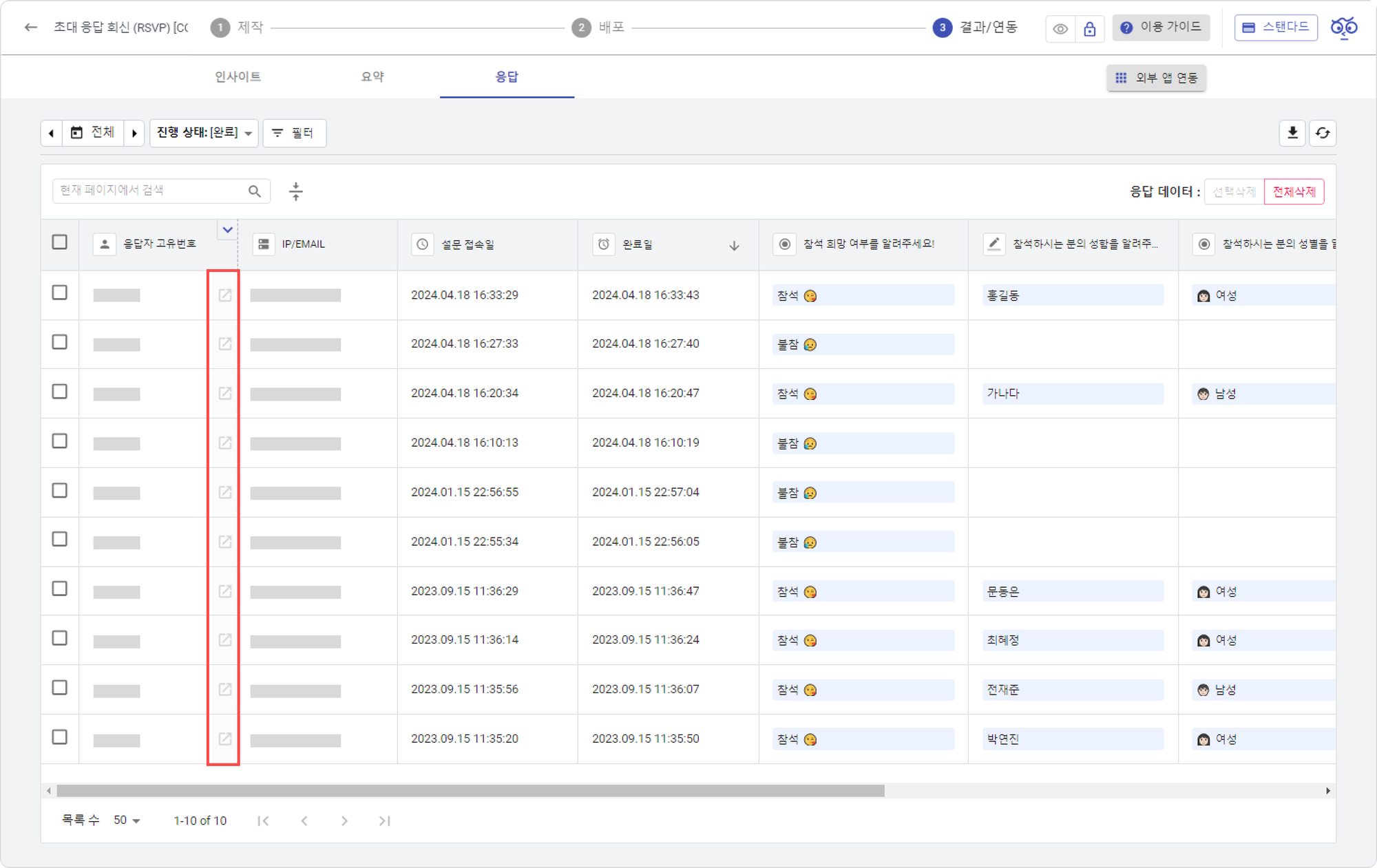The image size is (1377, 868).
Task: Open the 진행 상태 [완료] dropdown
Action: pyautogui.click(x=204, y=133)
